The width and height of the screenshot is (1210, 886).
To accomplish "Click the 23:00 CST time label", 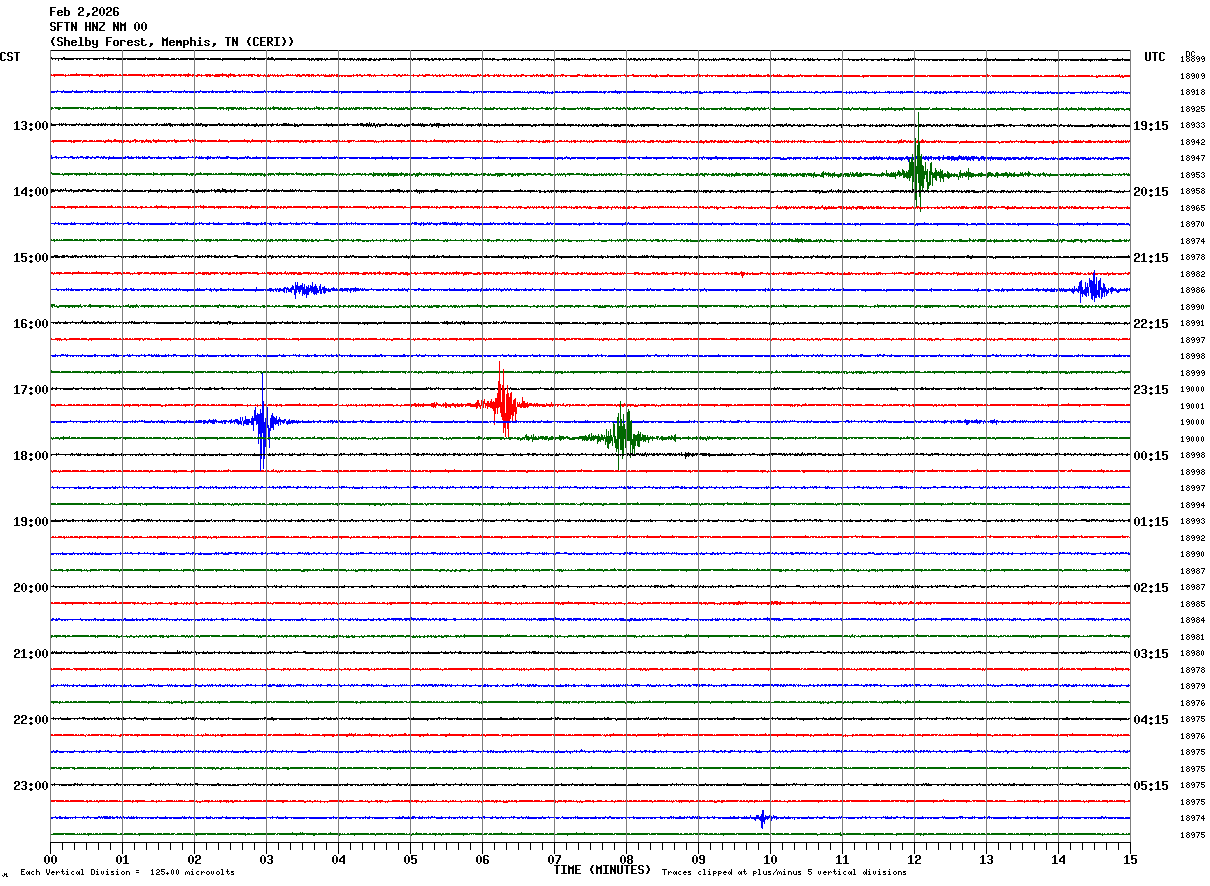I will pos(30,786).
